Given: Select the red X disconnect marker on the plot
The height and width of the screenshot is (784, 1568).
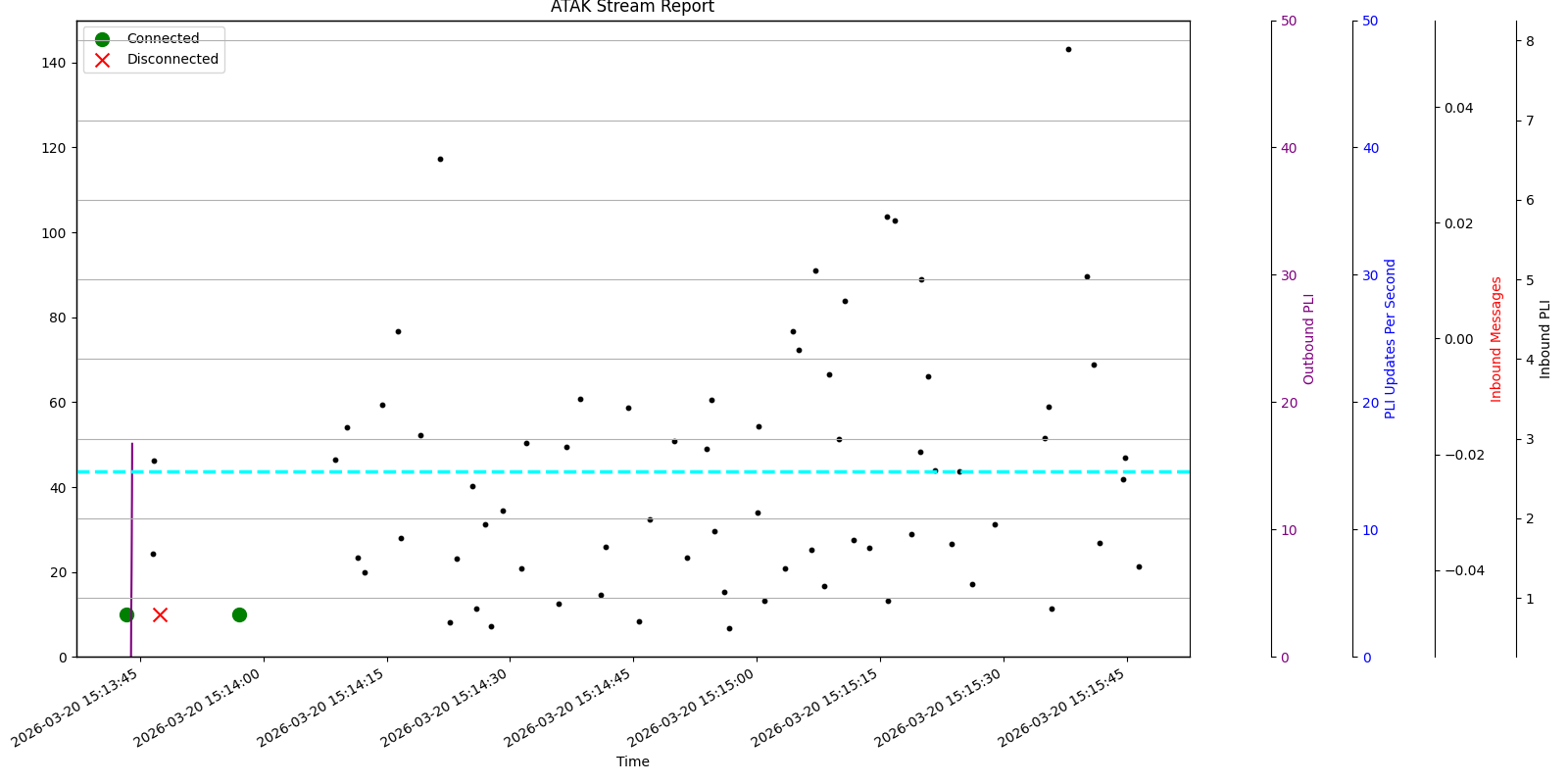Looking at the screenshot, I should (160, 614).
